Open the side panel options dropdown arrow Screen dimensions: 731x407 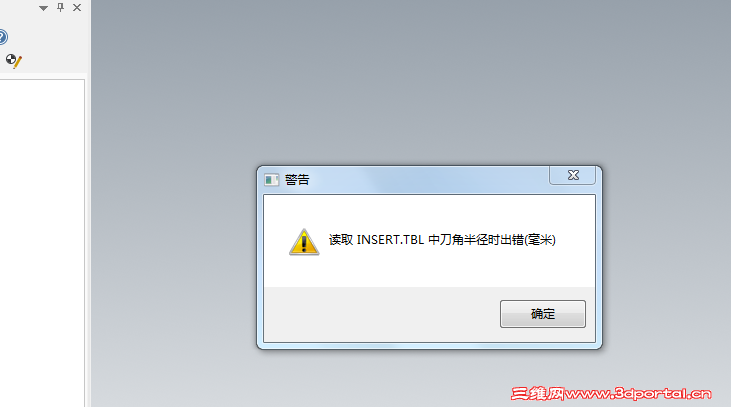pos(43,8)
